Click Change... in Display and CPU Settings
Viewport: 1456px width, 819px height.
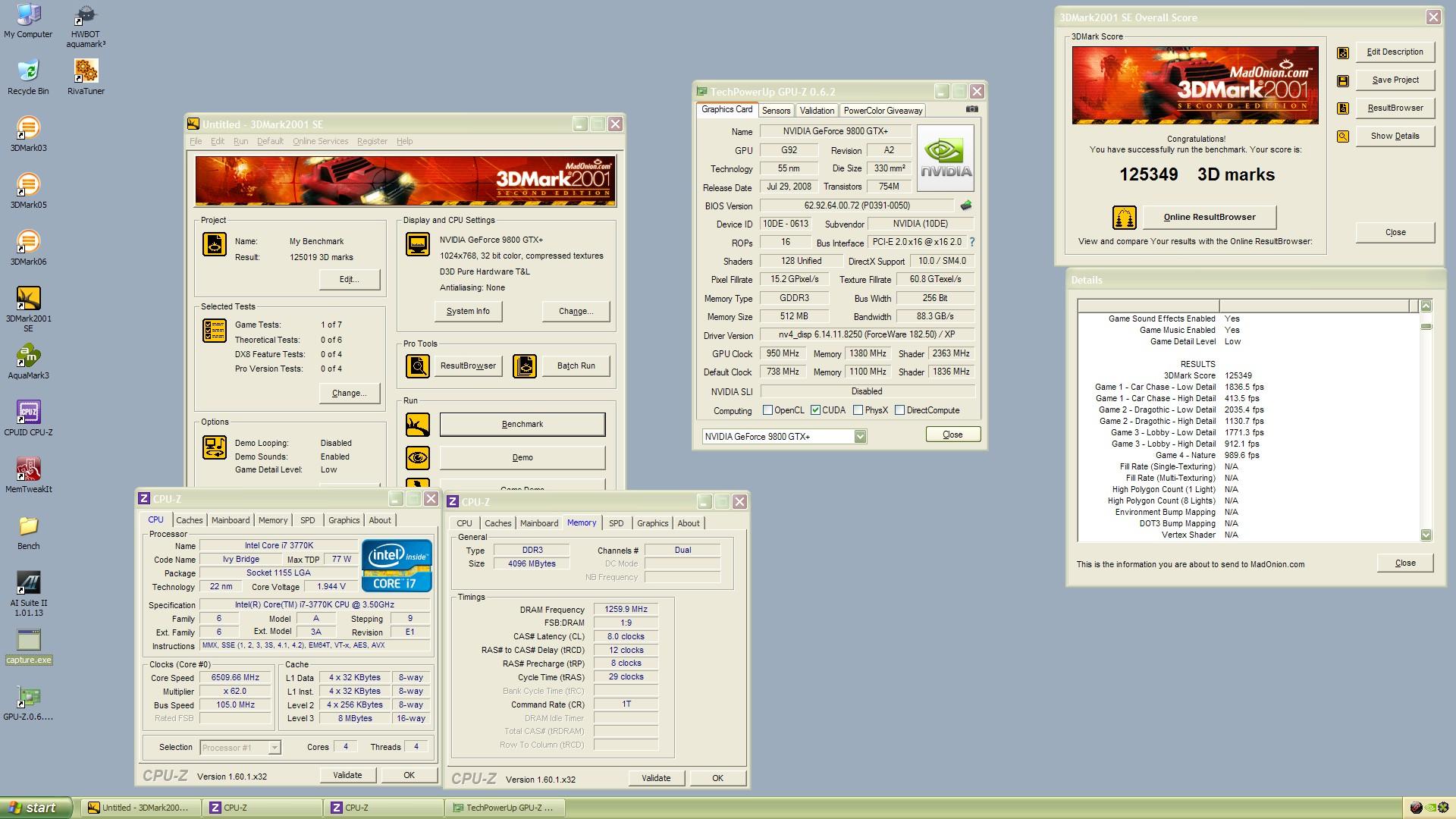pyautogui.click(x=576, y=312)
